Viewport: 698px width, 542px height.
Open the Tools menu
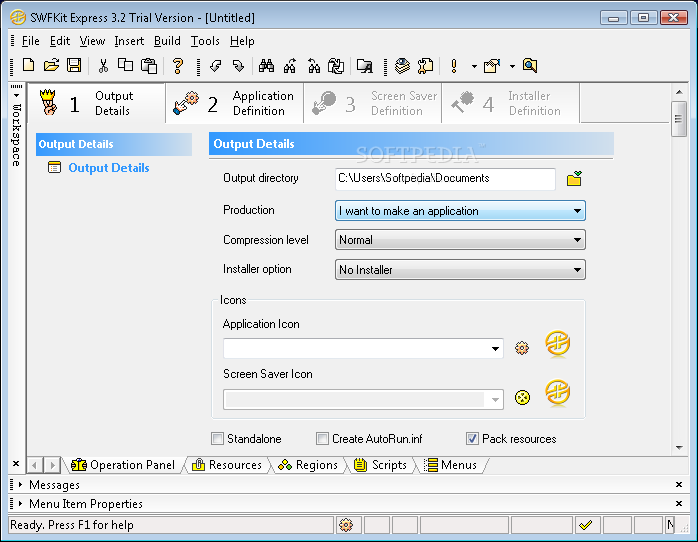click(205, 41)
